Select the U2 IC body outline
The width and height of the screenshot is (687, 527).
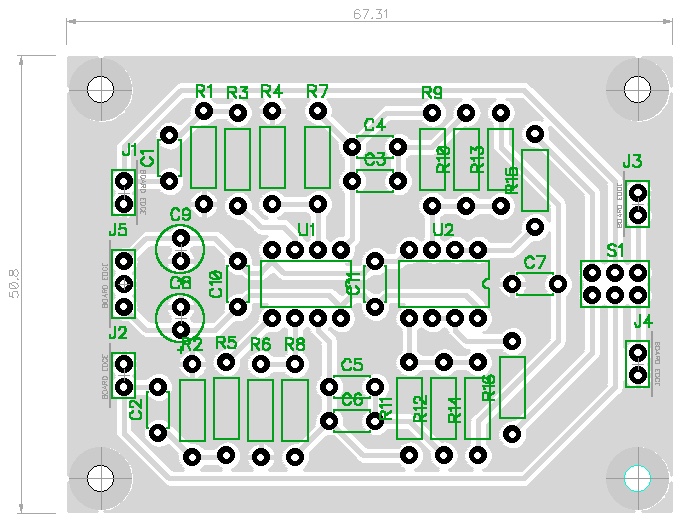pyautogui.click(x=443, y=284)
